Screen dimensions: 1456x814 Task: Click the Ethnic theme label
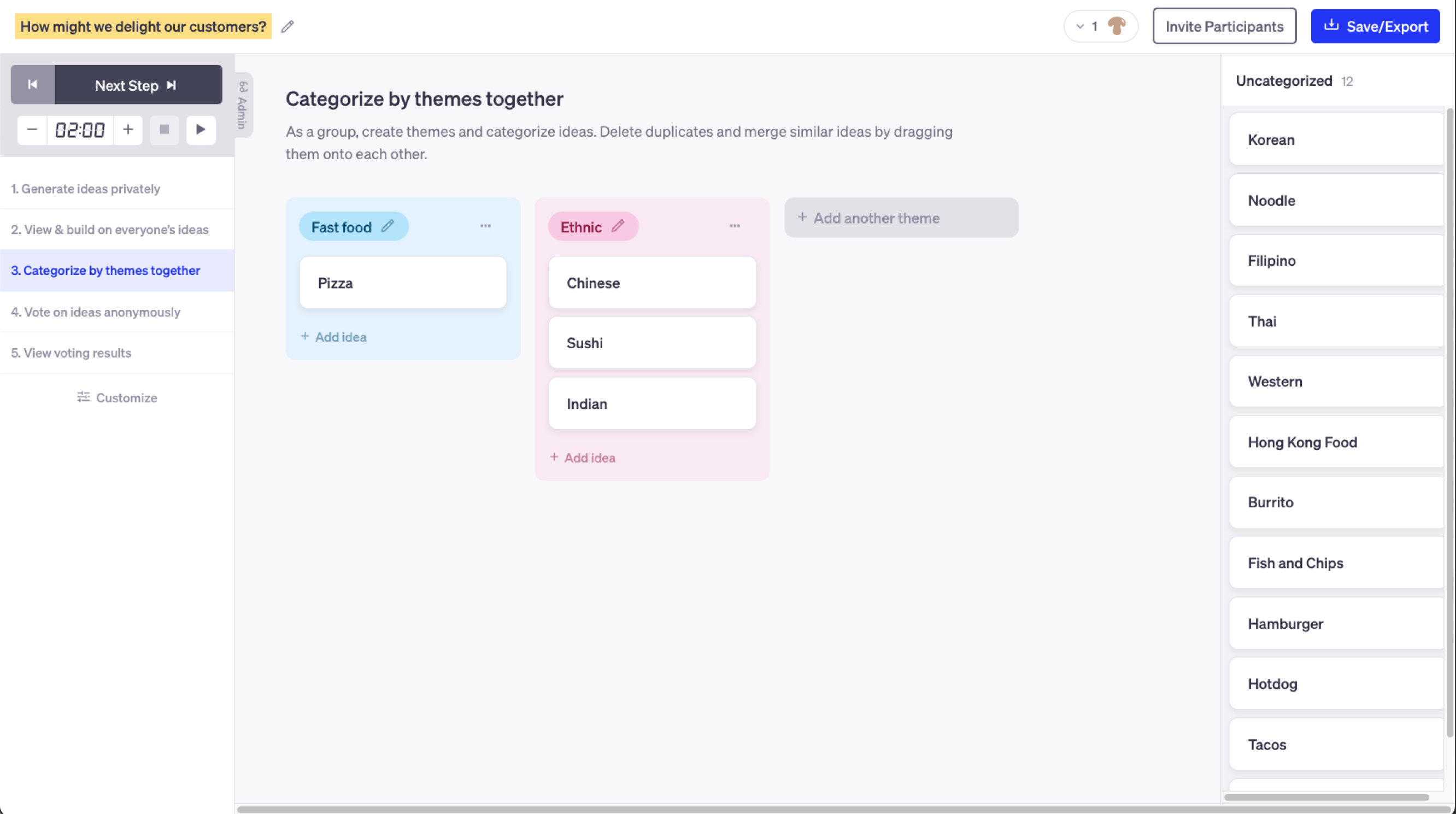click(x=581, y=227)
